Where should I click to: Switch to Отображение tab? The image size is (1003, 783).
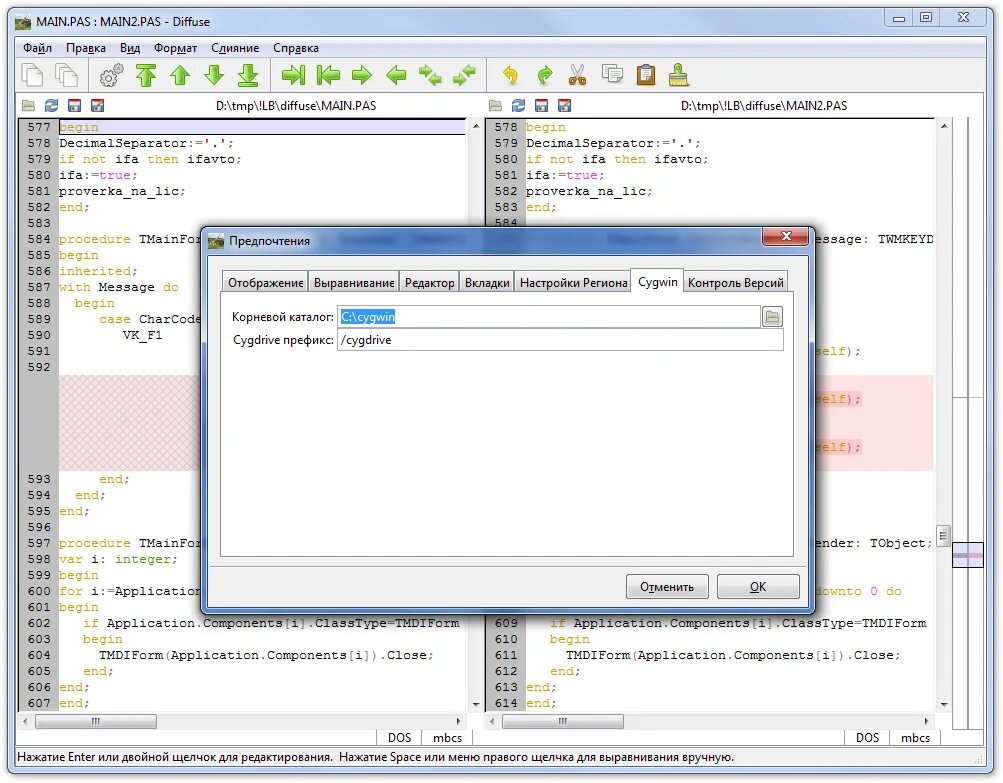(x=265, y=283)
